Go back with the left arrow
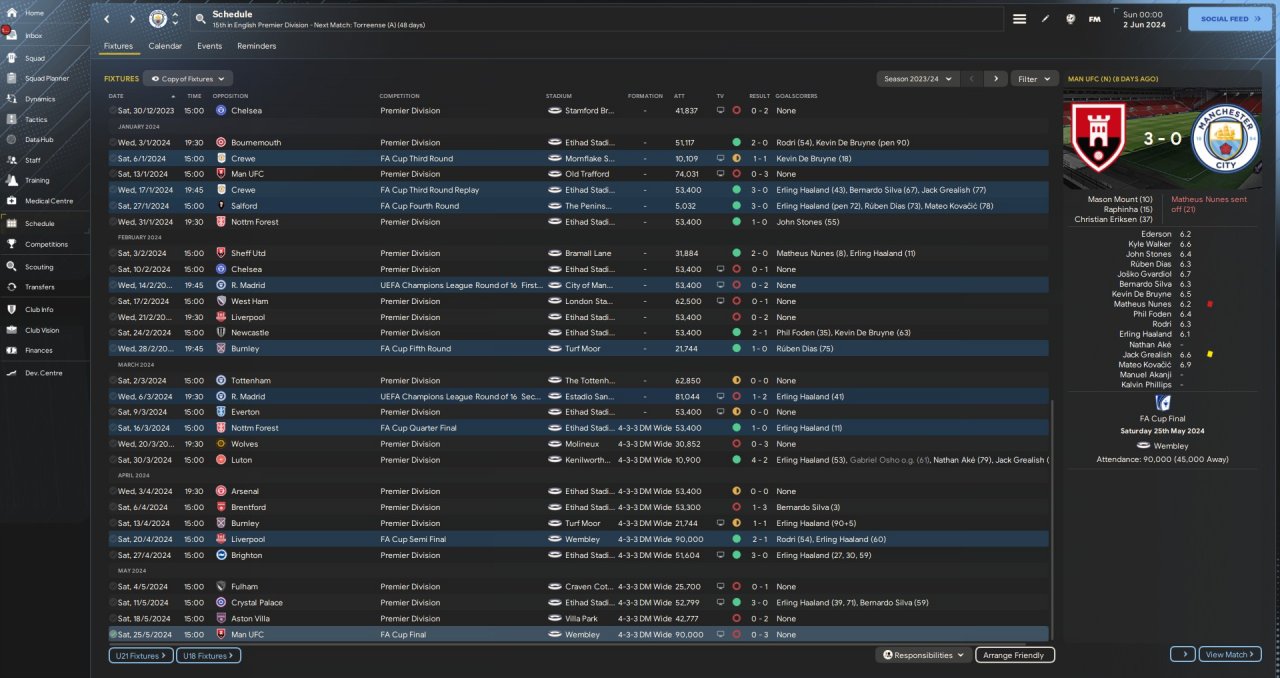 coord(108,19)
